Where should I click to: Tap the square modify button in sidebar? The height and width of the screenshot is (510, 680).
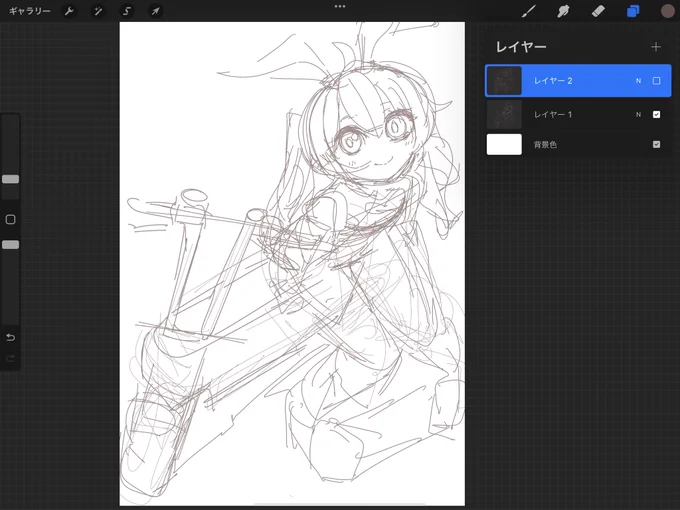point(10,219)
